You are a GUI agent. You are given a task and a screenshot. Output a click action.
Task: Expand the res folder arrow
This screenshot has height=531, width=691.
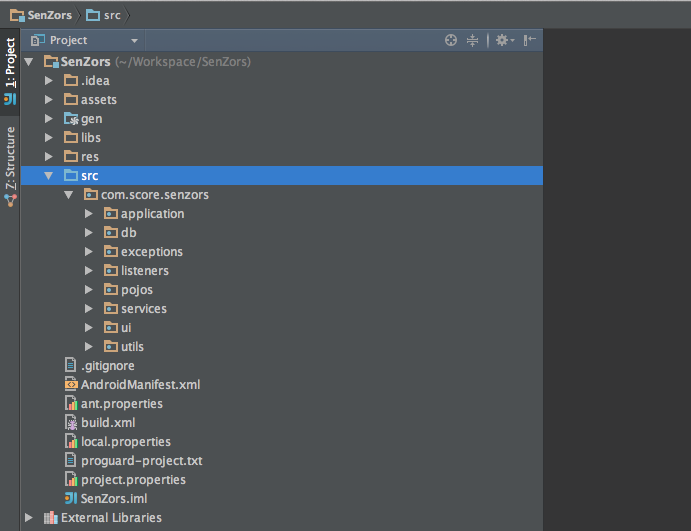(48, 156)
